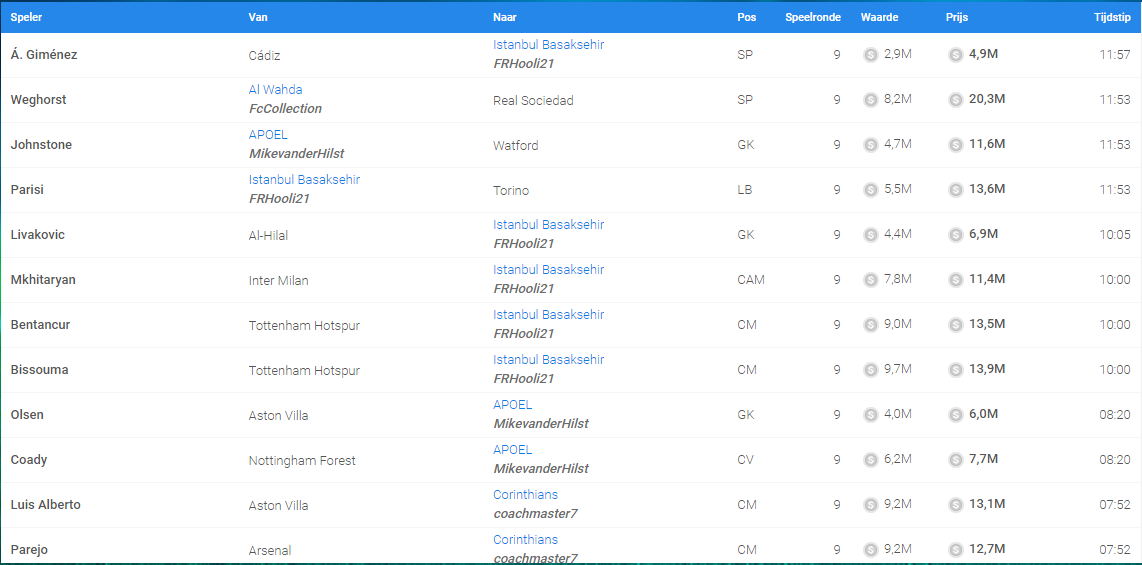Open APOEL link in Coady row
1142x565 pixels.
[x=513, y=450]
